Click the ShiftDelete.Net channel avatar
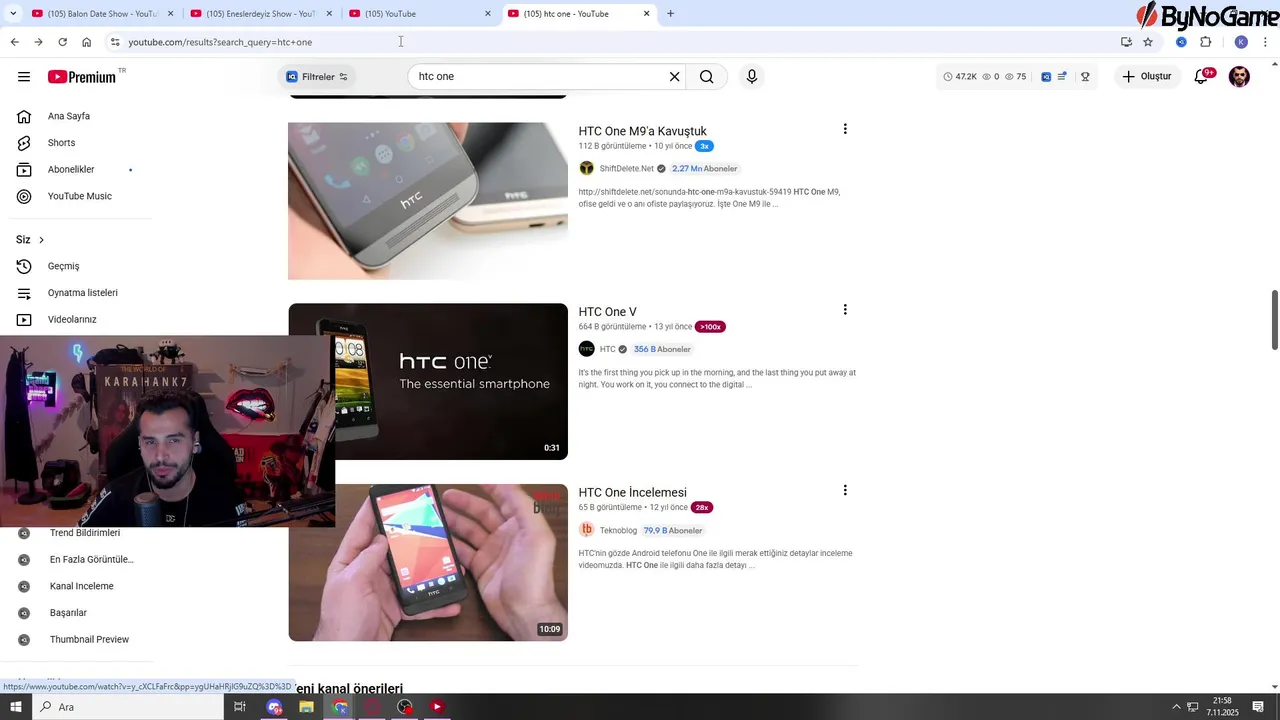Image resolution: width=1280 pixels, height=720 pixels. click(x=586, y=169)
